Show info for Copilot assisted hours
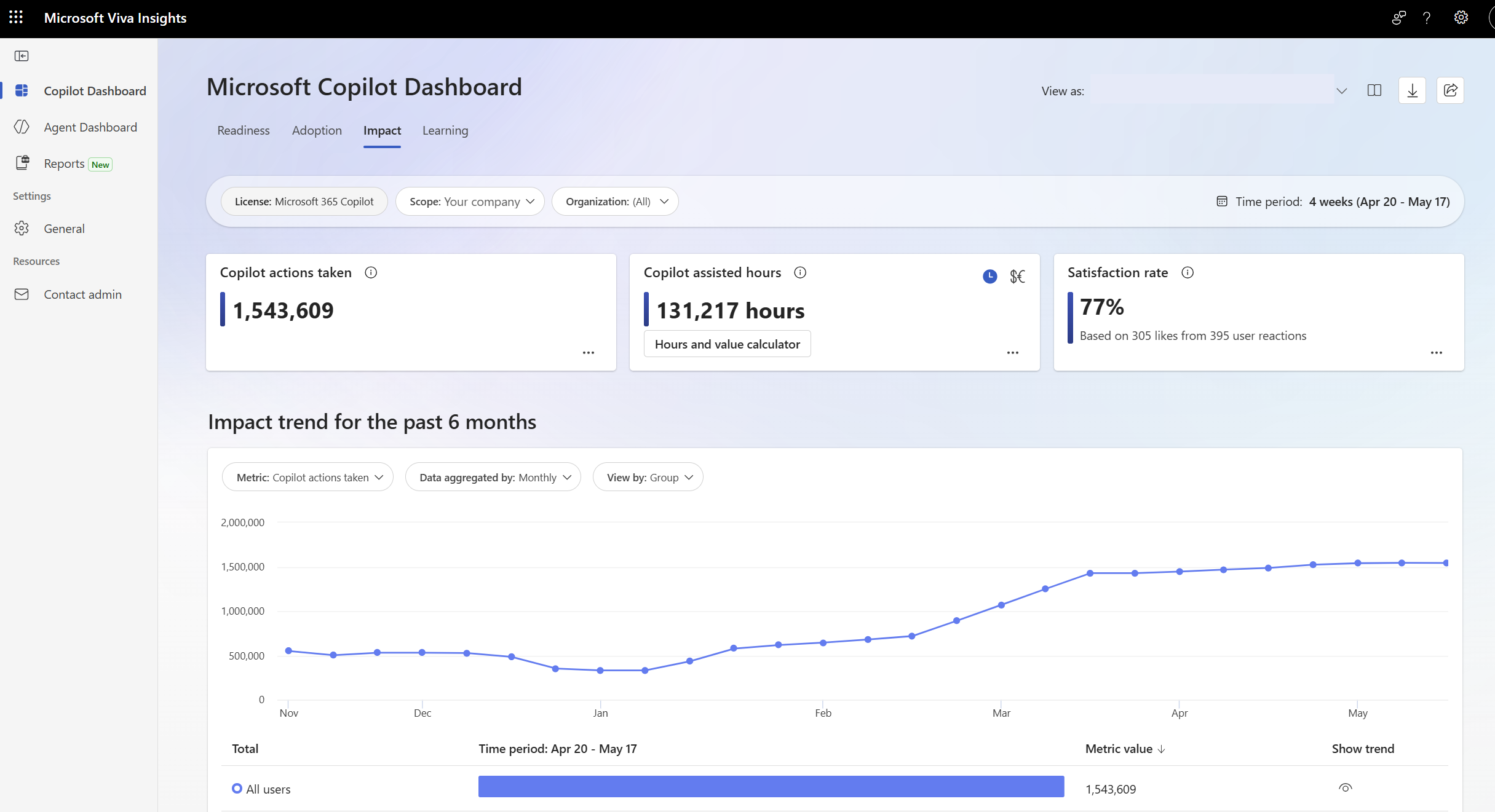Screen dimensions: 1495x812 [x=800, y=272]
